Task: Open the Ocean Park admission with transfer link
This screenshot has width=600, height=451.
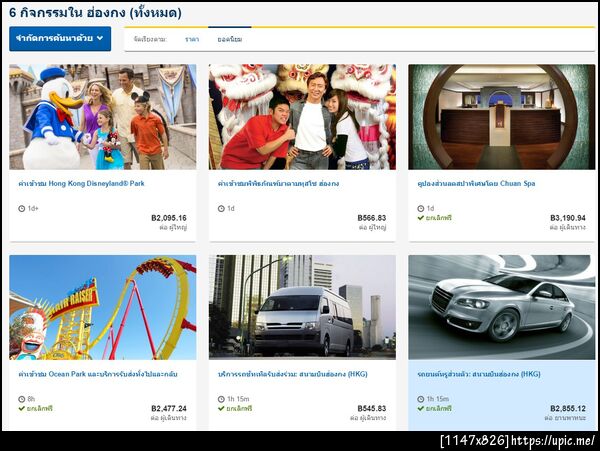Action: [x=98, y=374]
